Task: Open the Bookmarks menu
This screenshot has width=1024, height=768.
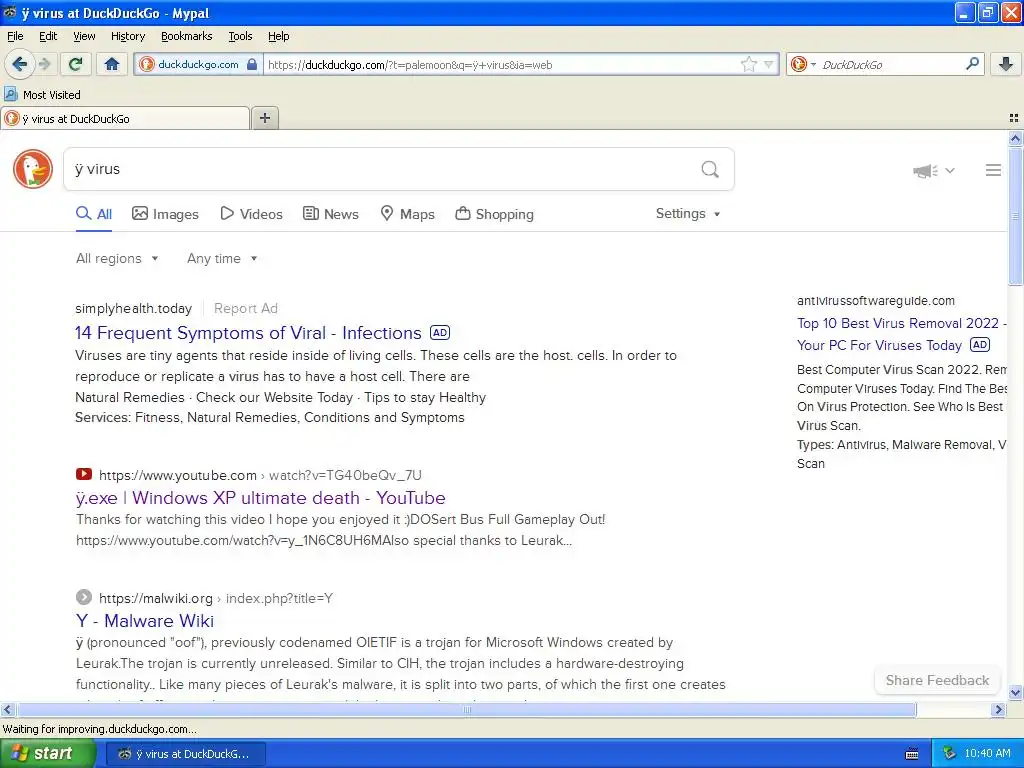Action: tap(187, 37)
